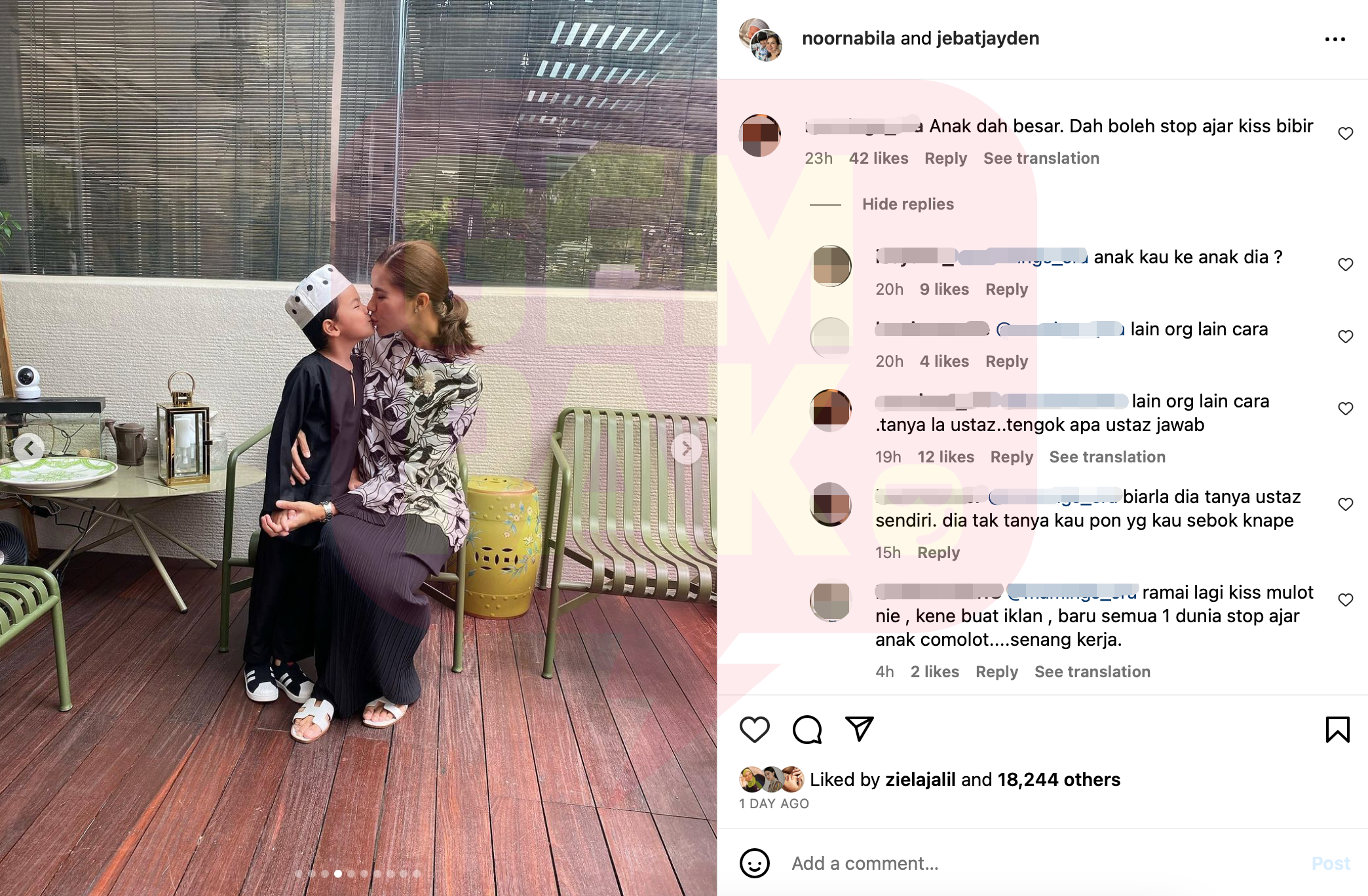This screenshot has width=1368, height=896.
Task: See translation of the top comment
Action: point(1041,159)
